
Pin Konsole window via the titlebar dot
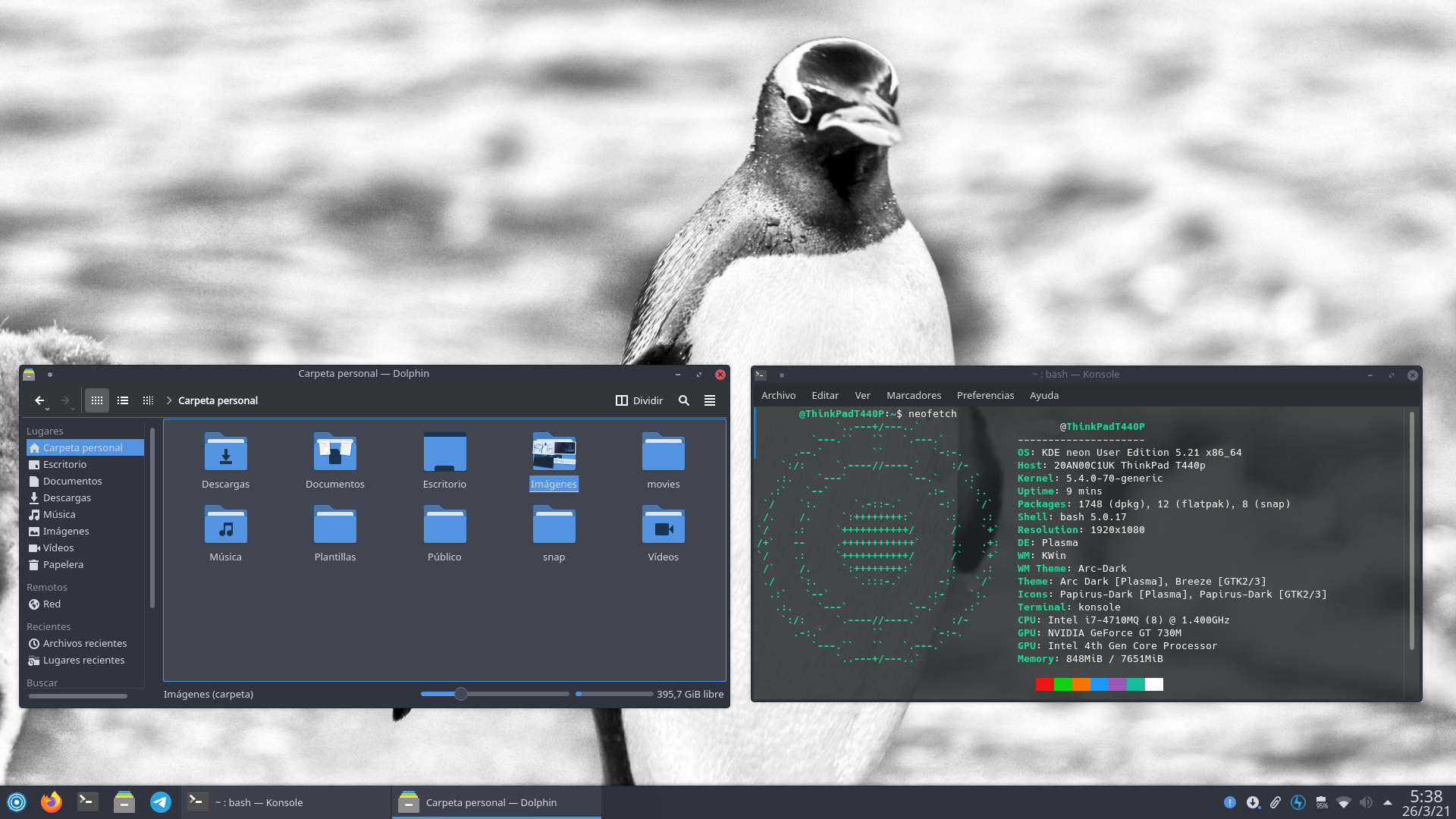click(x=782, y=375)
